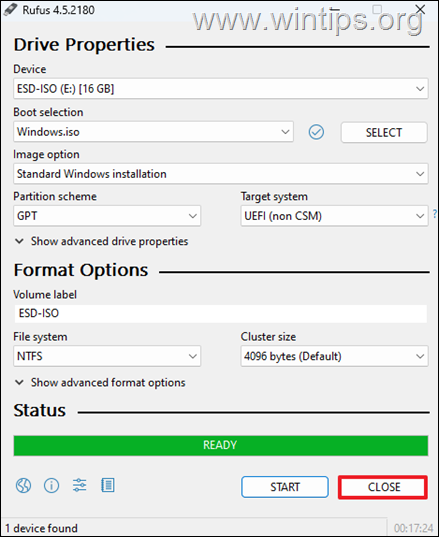Viewport: 439px width, 537px height.
Task: Open the Cluster size dropdown
Action: tap(334, 356)
